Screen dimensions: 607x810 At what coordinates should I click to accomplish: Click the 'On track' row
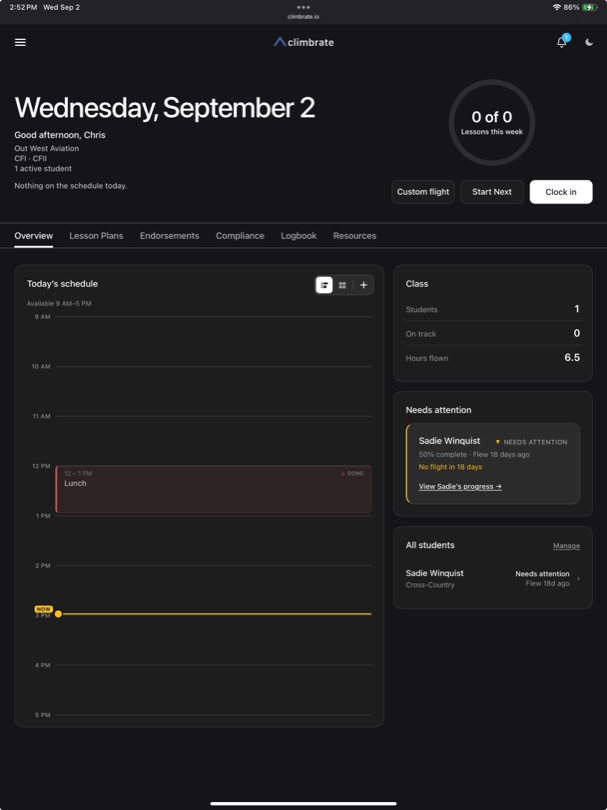pyautogui.click(x=493, y=333)
